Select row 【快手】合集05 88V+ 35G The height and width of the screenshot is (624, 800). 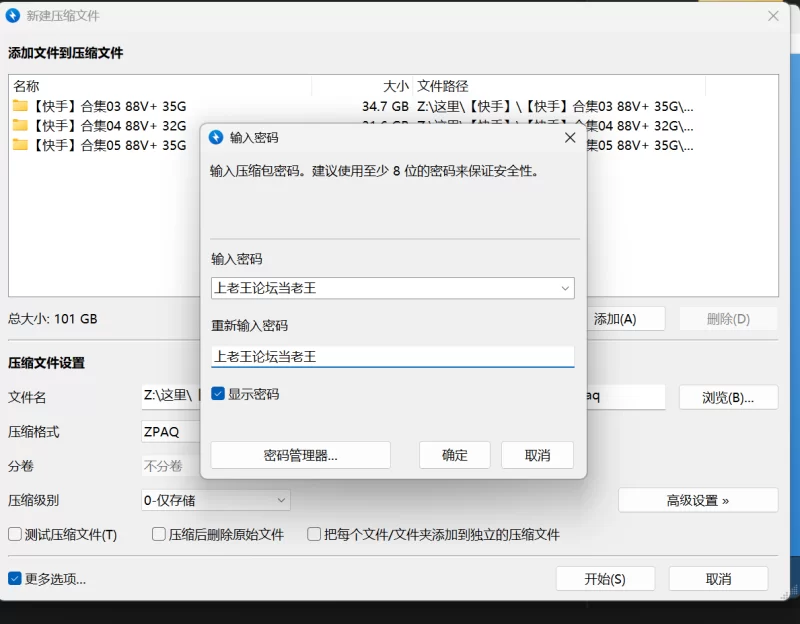pyautogui.click(x=109, y=145)
